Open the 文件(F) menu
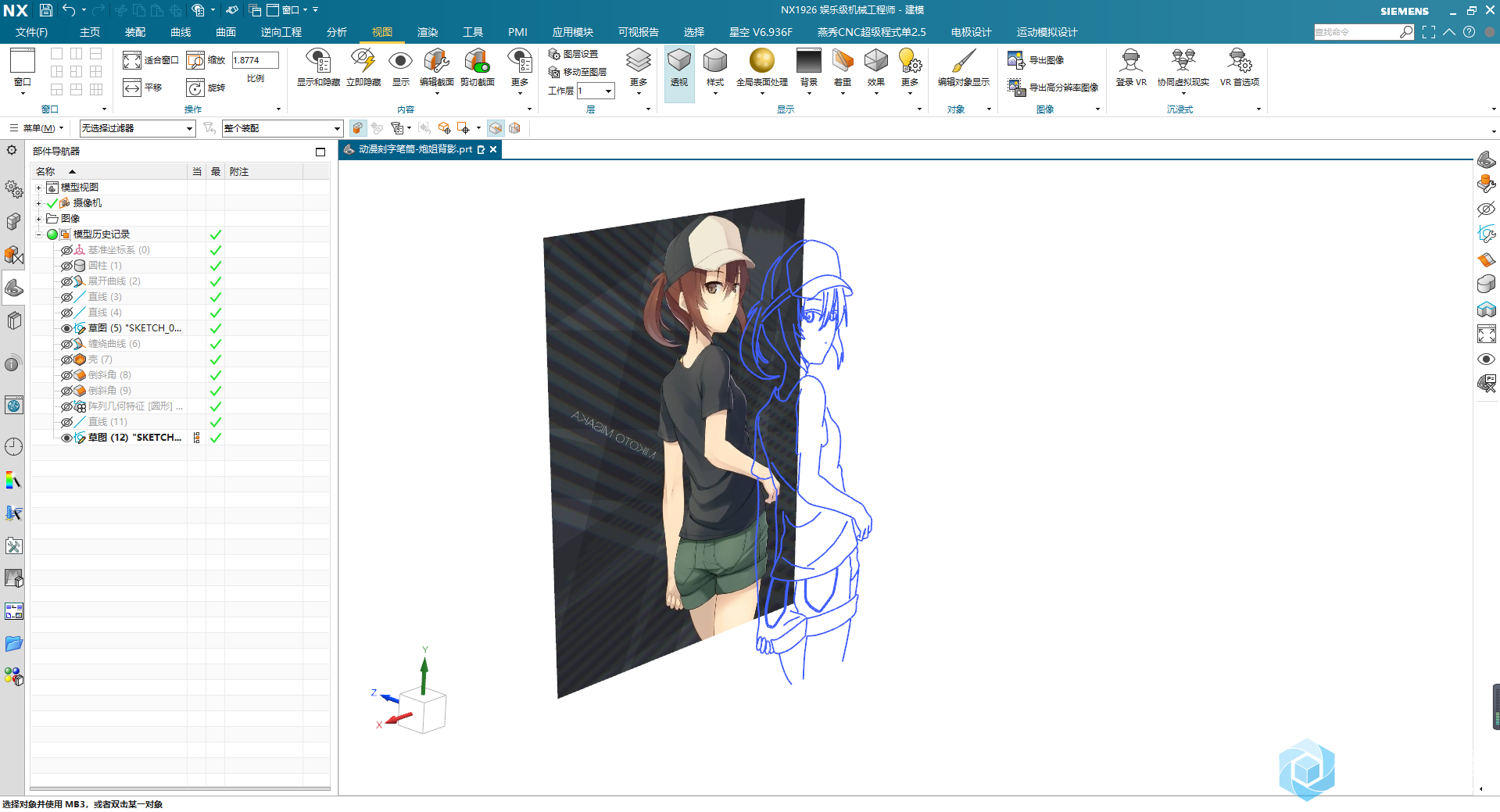Image resolution: width=1500 pixels, height=812 pixels. (32, 32)
